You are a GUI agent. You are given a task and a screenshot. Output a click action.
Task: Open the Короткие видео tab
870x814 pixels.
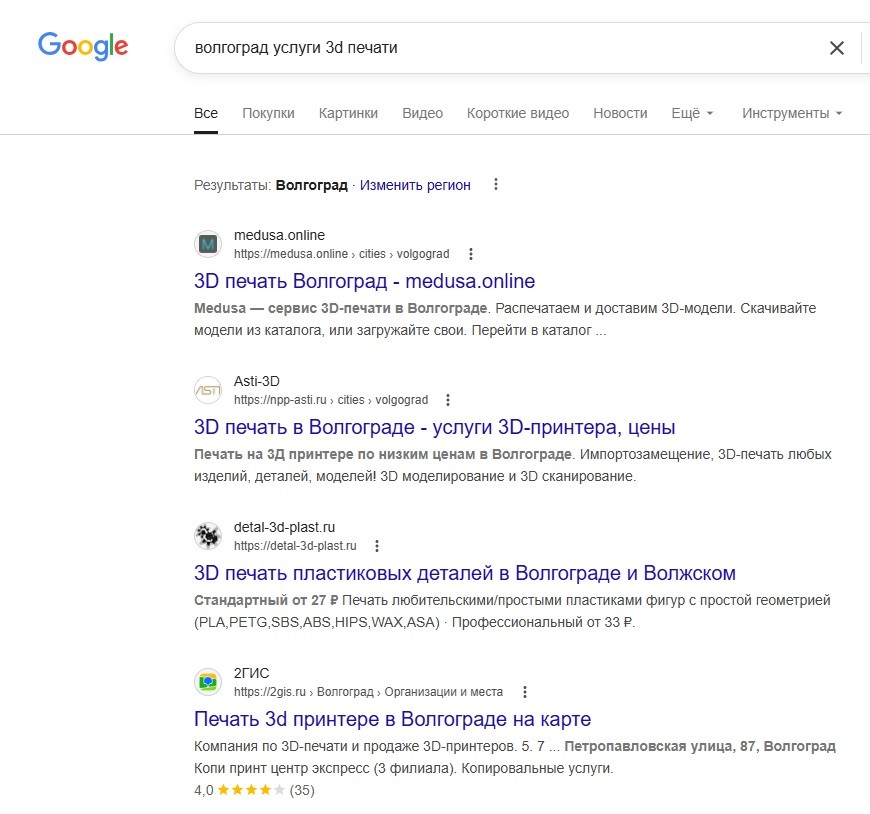pos(518,113)
